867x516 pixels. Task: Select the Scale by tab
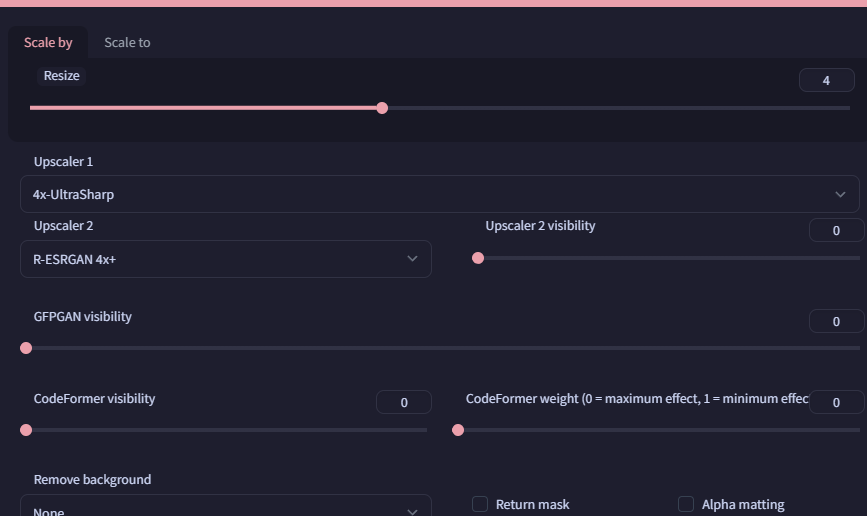click(x=48, y=43)
